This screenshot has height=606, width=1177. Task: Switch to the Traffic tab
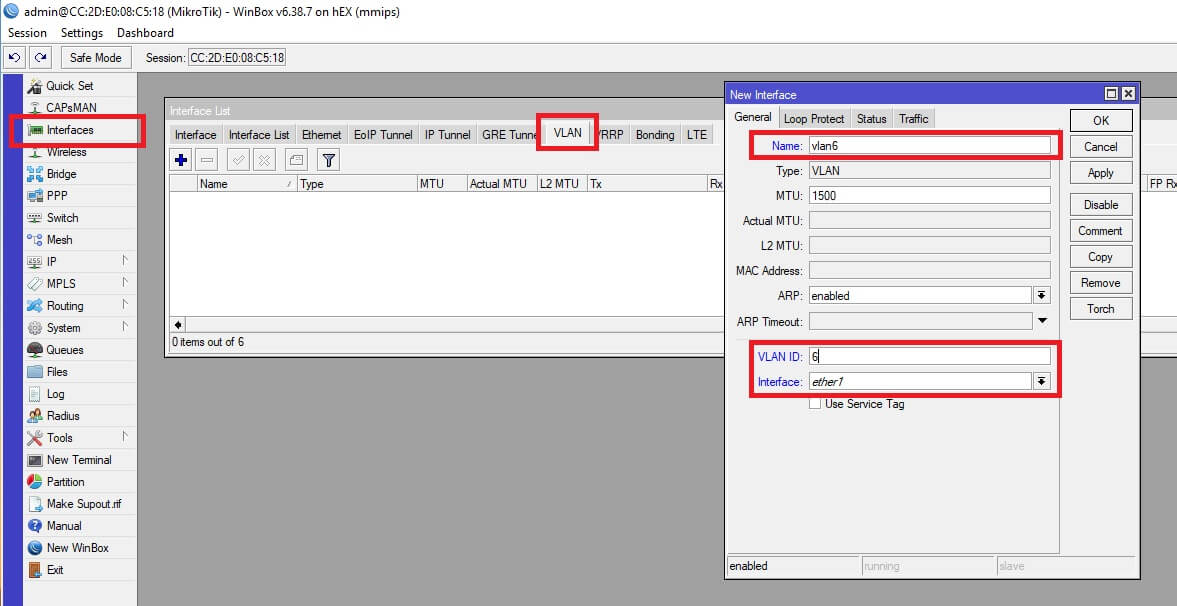click(914, 119)
